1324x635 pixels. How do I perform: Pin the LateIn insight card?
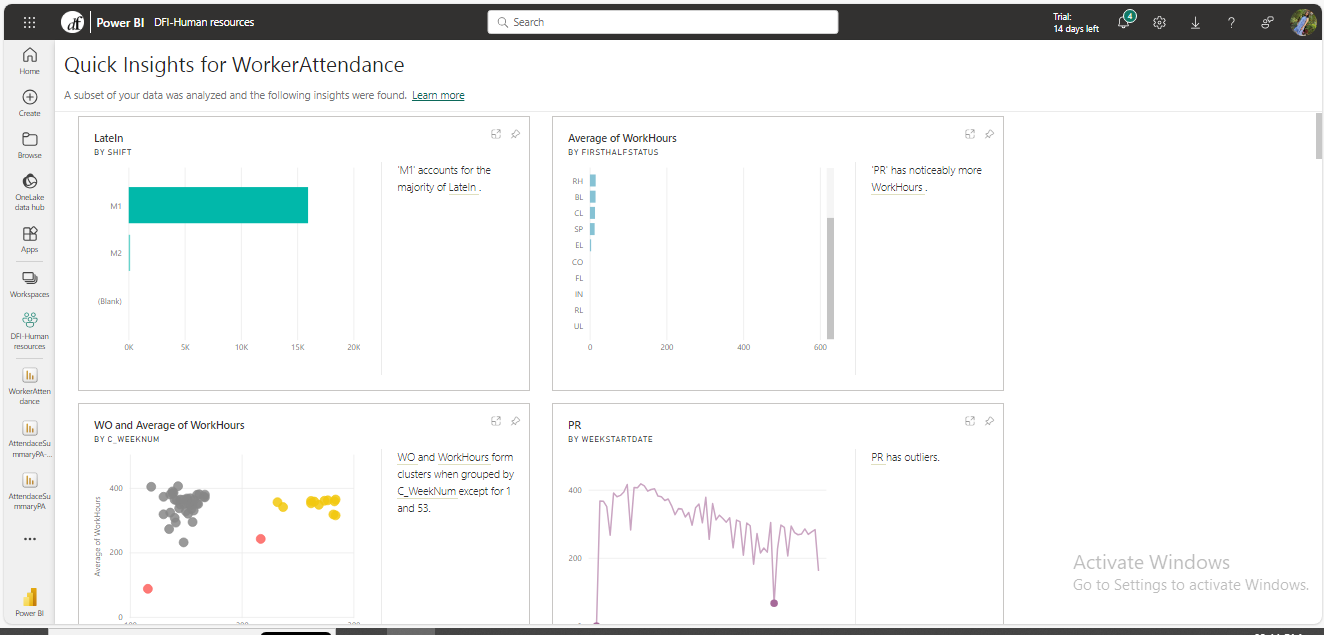coord(515,134)
